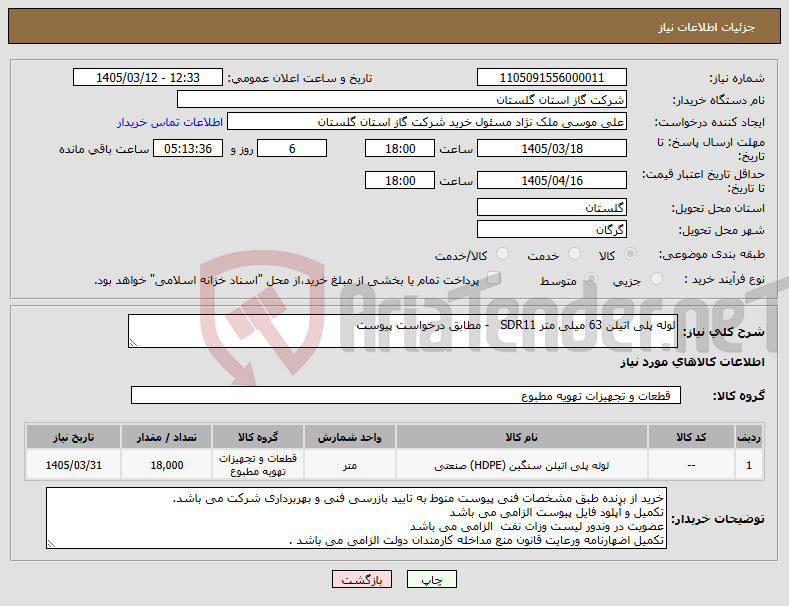Click the countdown timer 05:13:36

coord(188,148)
